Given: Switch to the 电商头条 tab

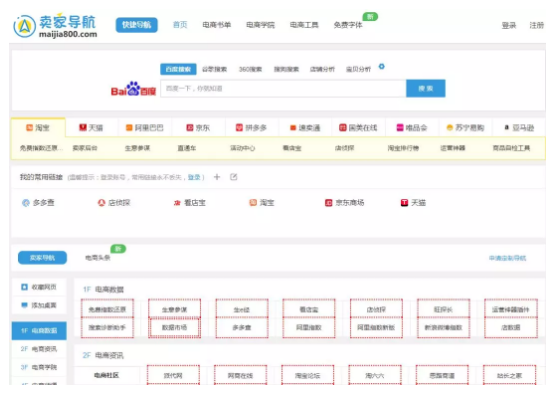Looking at the screenshot, I should point(98,258).
